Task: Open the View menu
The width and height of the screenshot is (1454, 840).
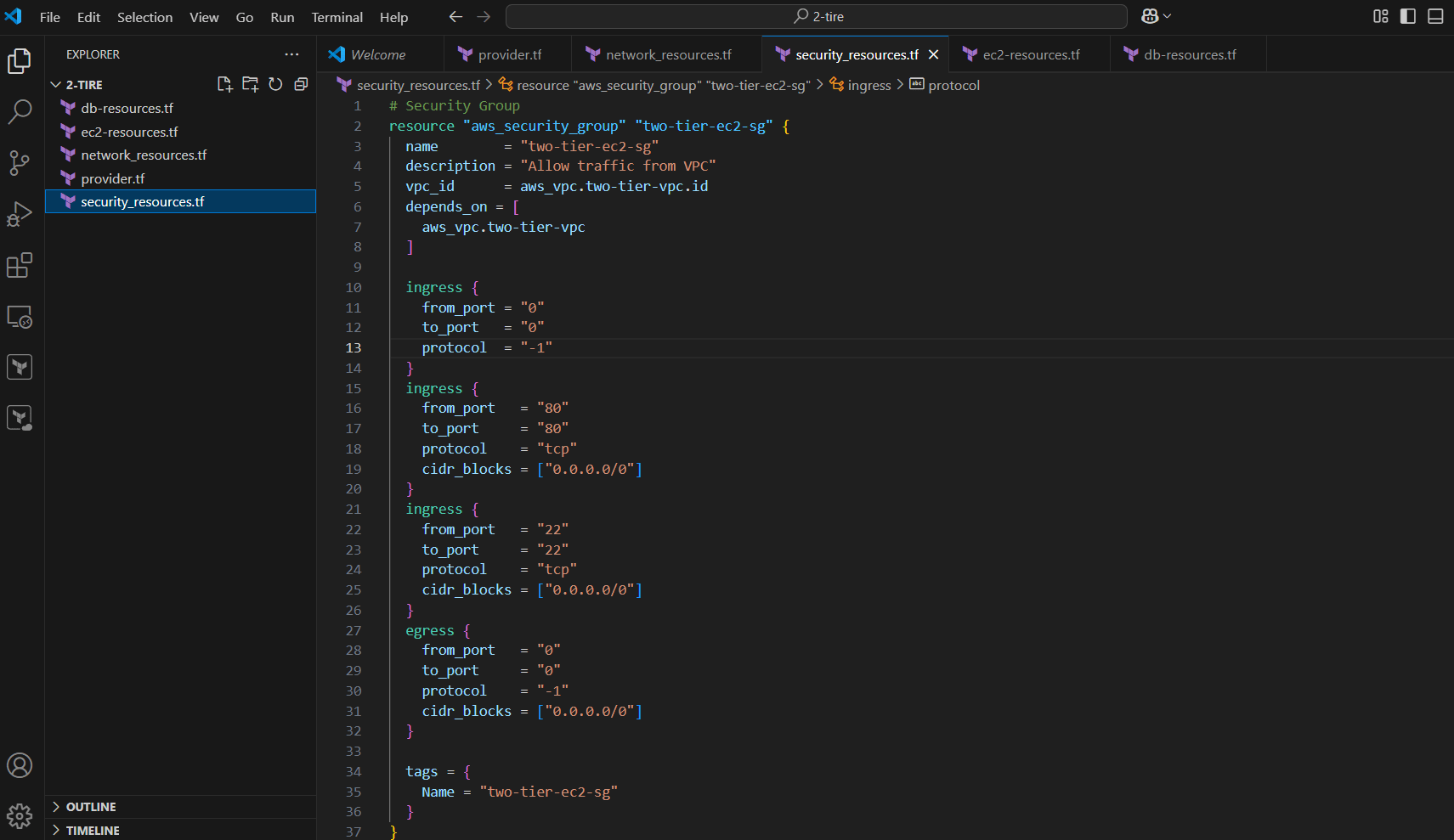Action: tap(204, 17)
